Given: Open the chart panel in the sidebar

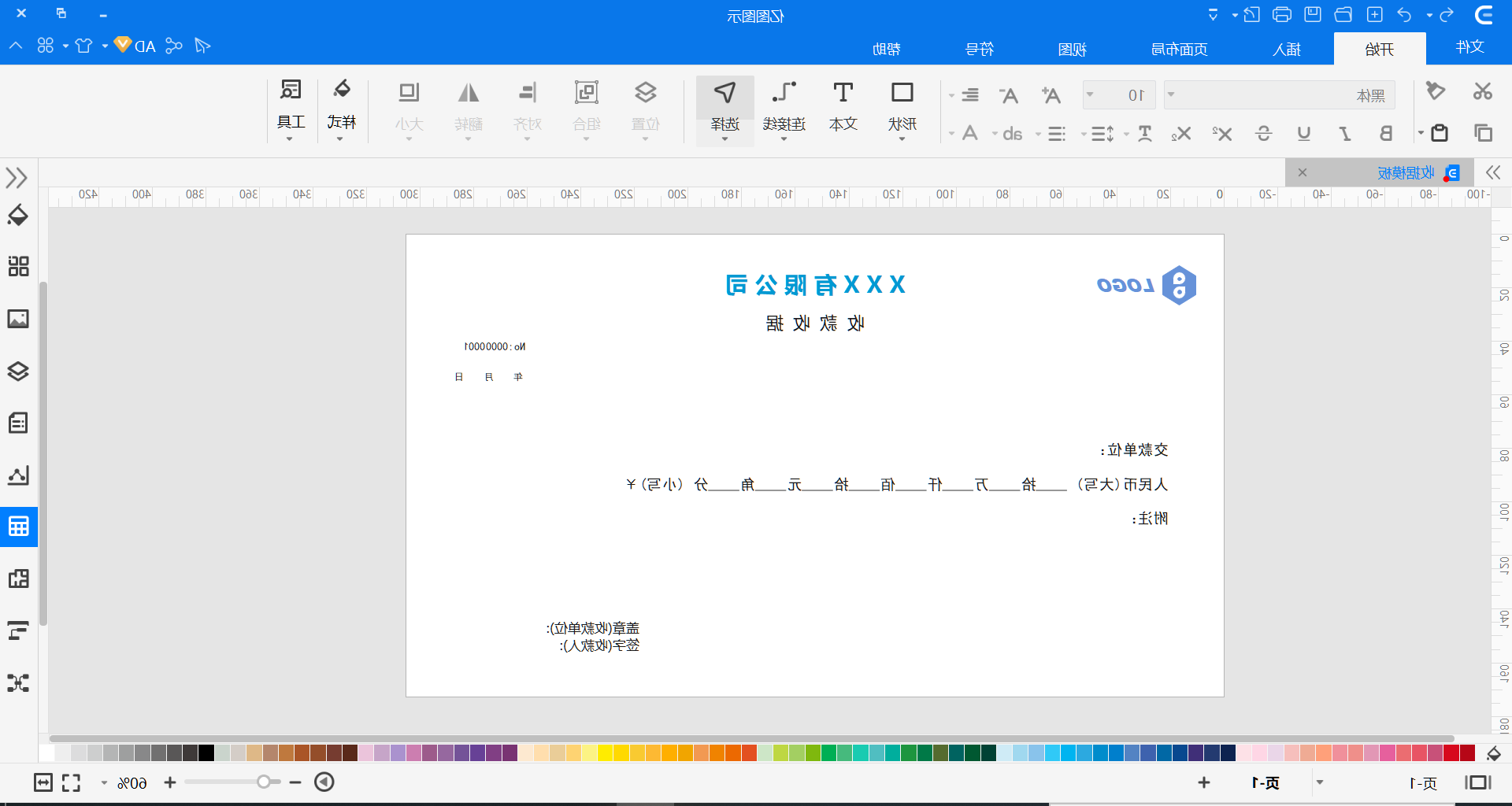Looking at the screenshot, I should point(18,475).
